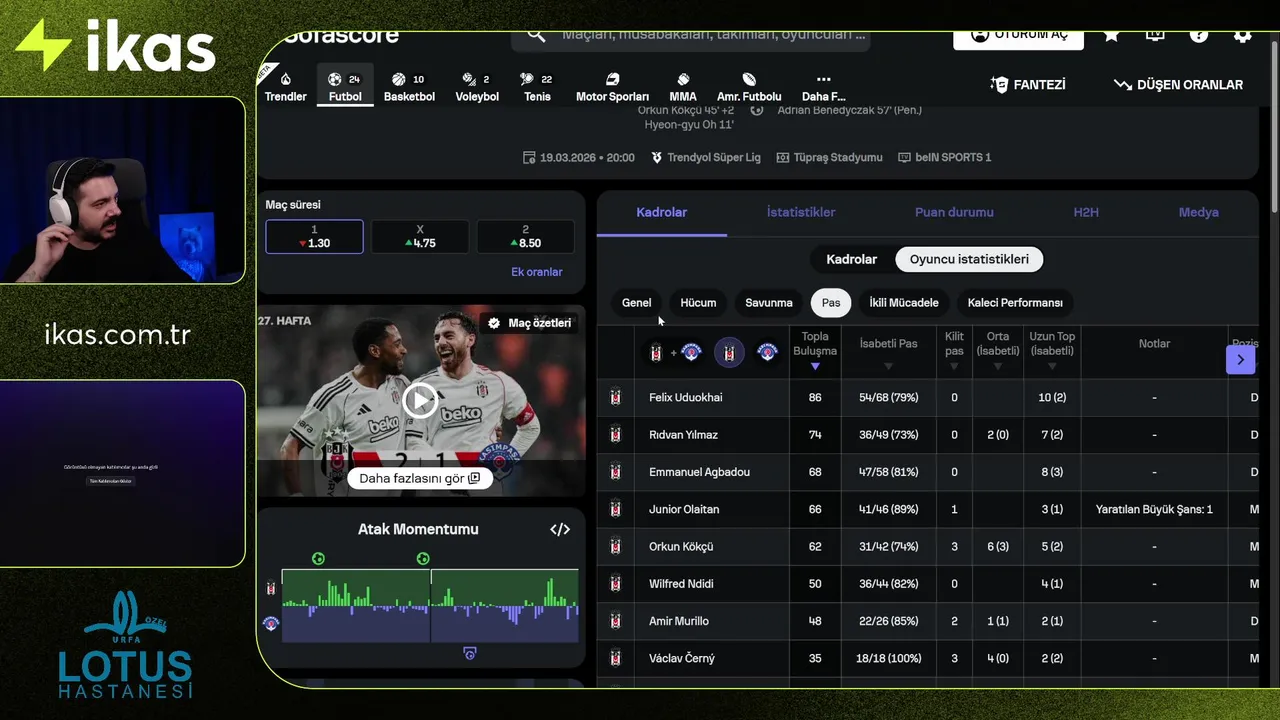Click the Motor Sporları icon
The height and width of the screenshot is (720, 1280).
pyautogui.click(x=612, y=79)
